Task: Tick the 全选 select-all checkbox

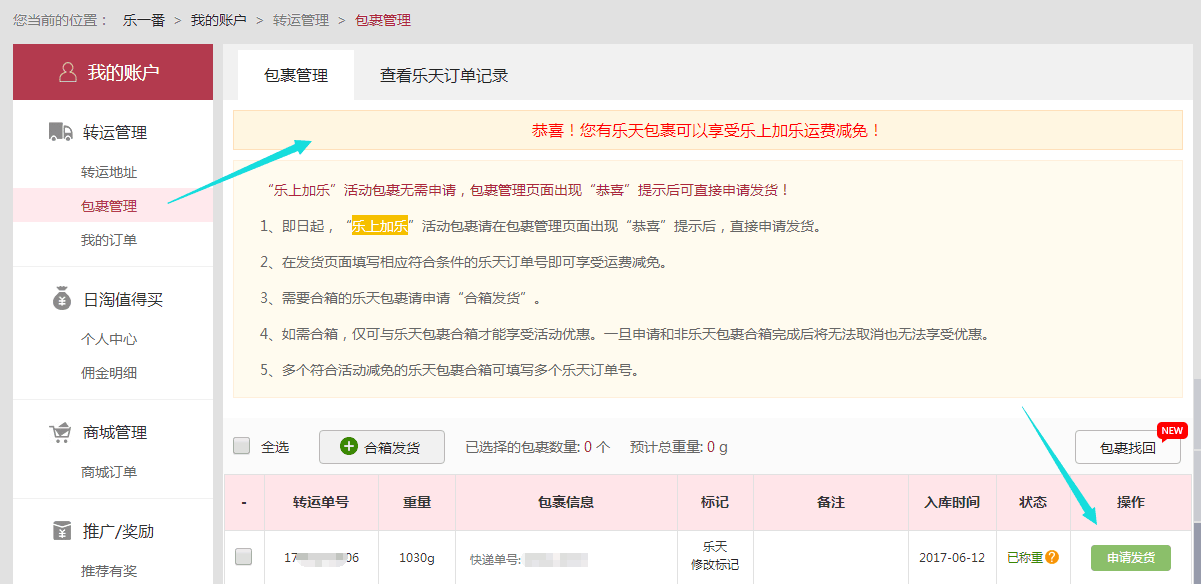Action: pos(241,446)
